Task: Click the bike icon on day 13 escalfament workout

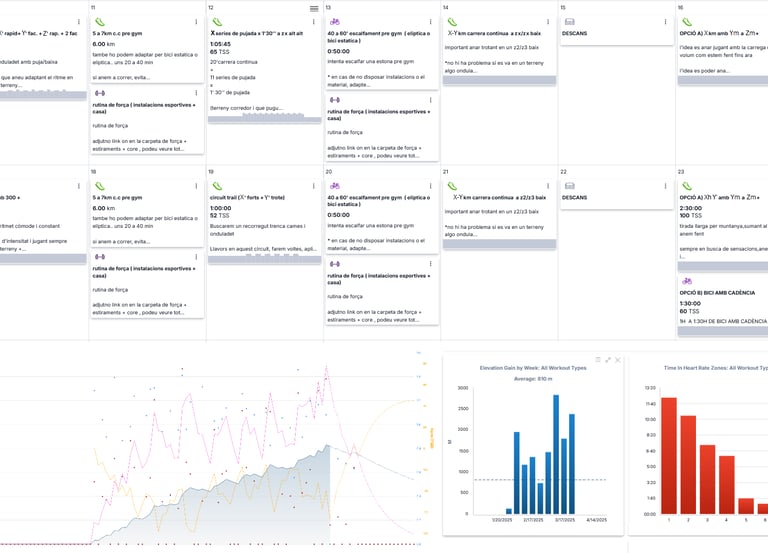Action: click(x=335, y=22)
